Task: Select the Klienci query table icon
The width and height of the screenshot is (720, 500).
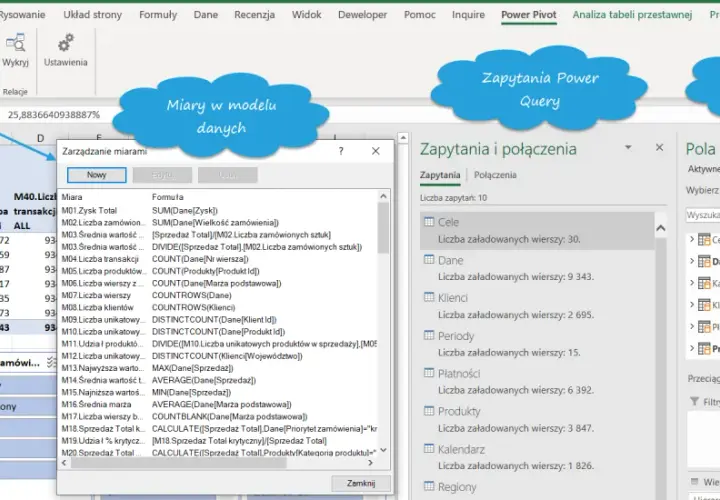Action: pos(429,297)
